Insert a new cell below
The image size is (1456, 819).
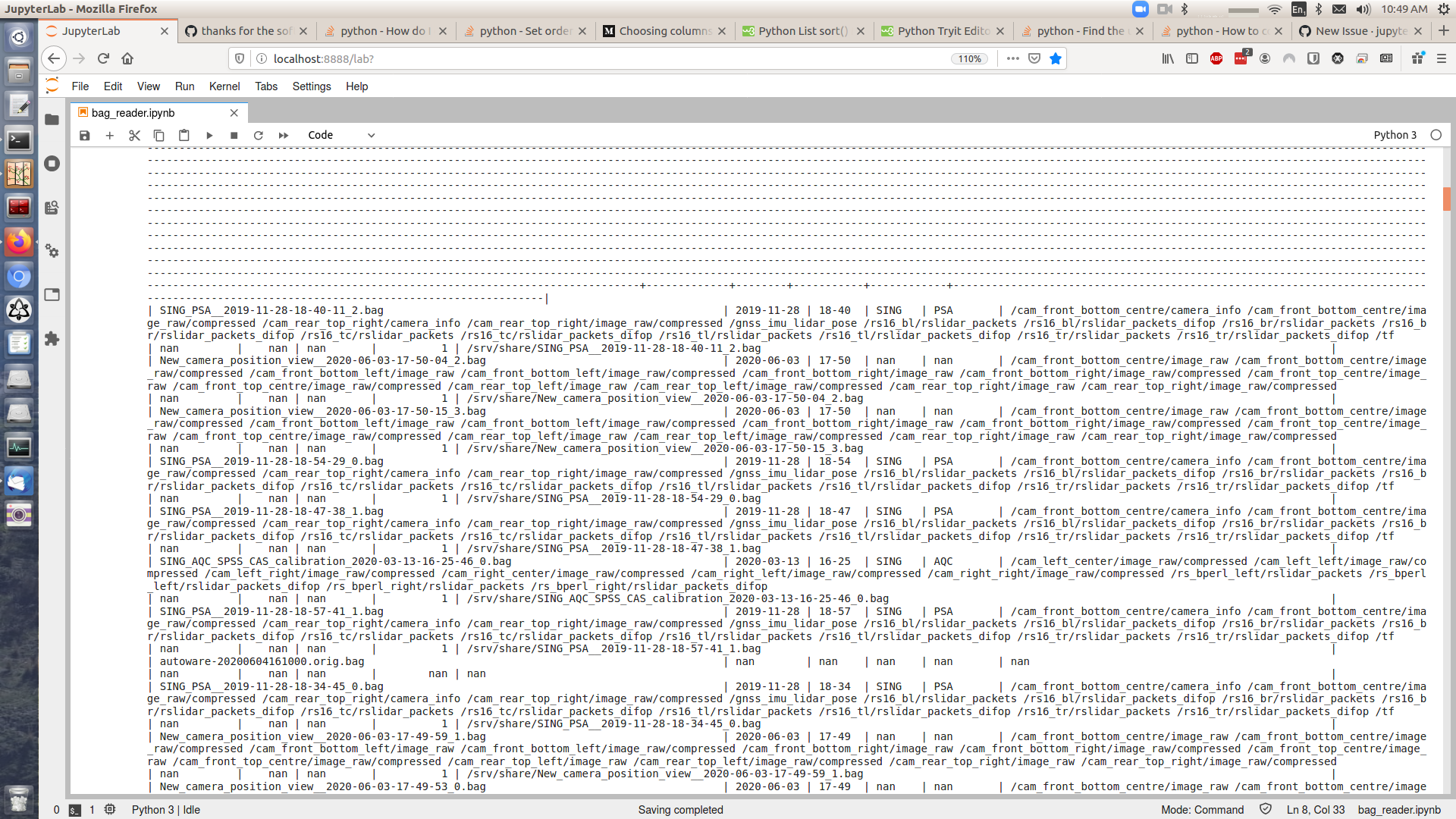tap(109, 135)
